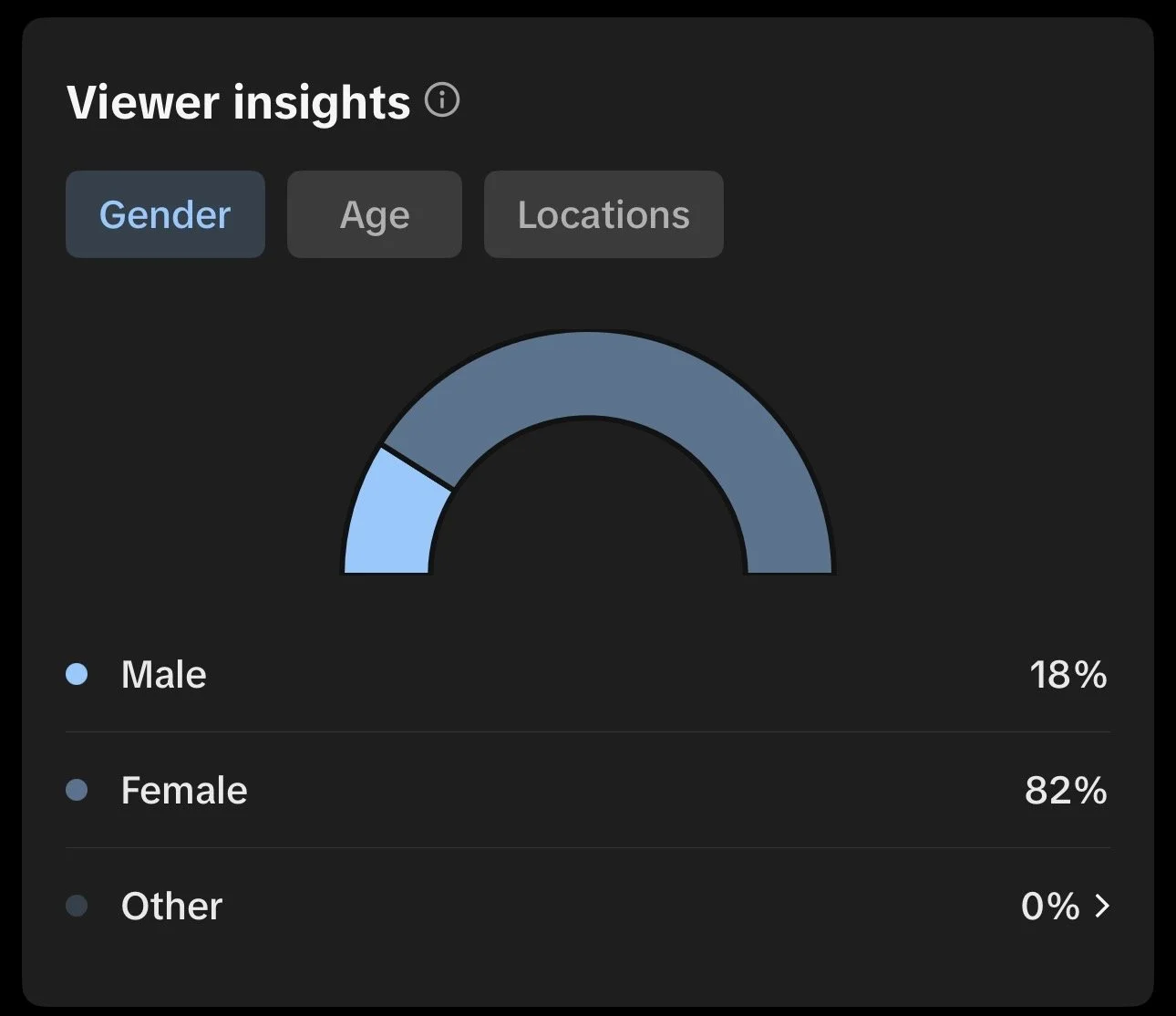The image size is (1176, 1016).
Task: Switch to the Age tab
Action: [375, 214]
